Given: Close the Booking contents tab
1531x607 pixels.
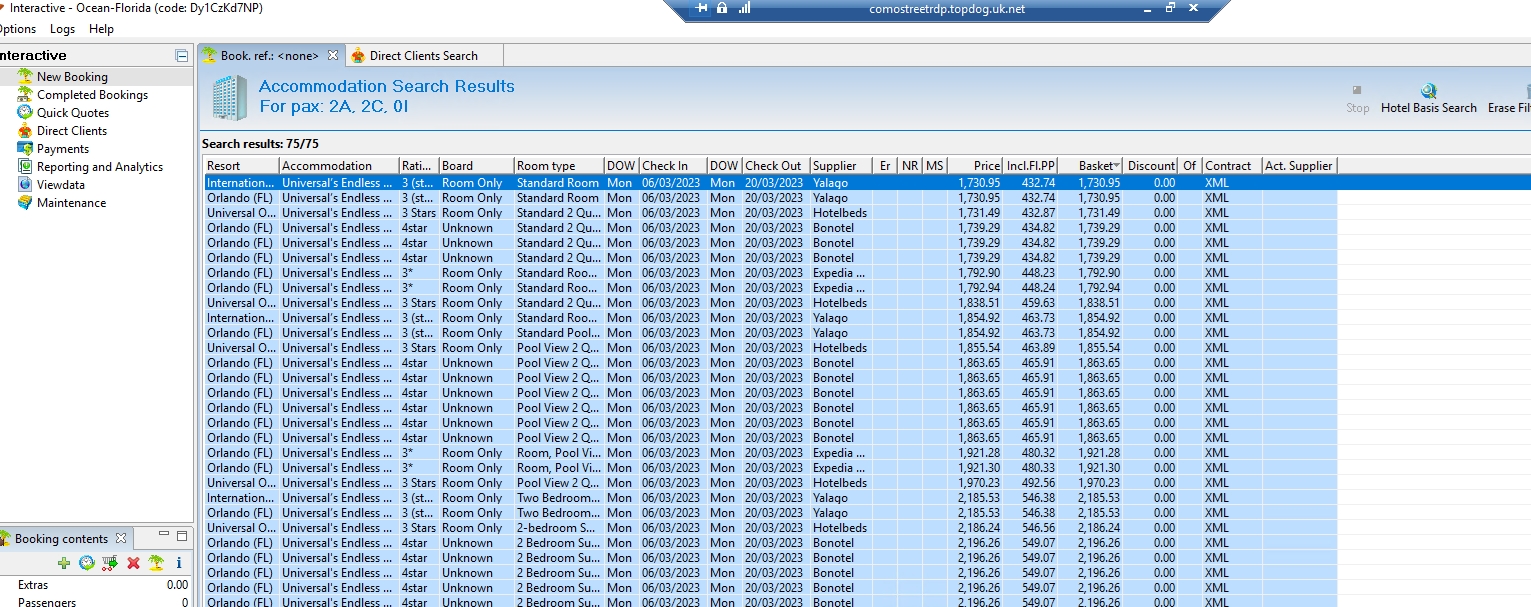Looking at the screenshot, I should (121, 538).
